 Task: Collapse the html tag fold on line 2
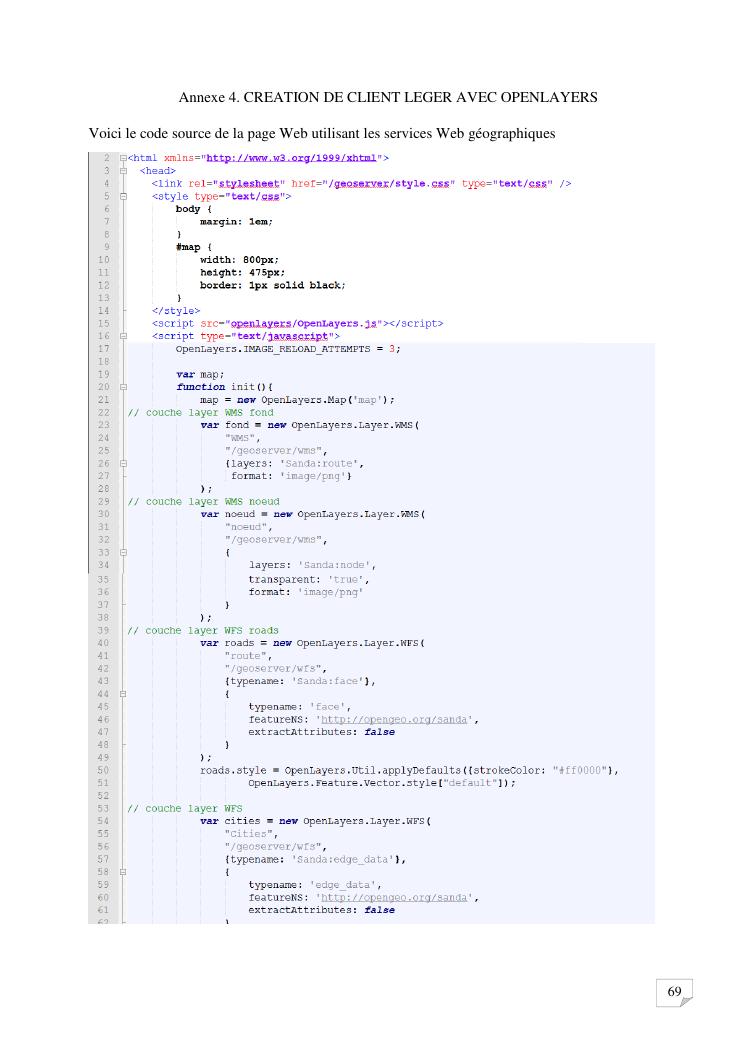click(x=123, y=158)
